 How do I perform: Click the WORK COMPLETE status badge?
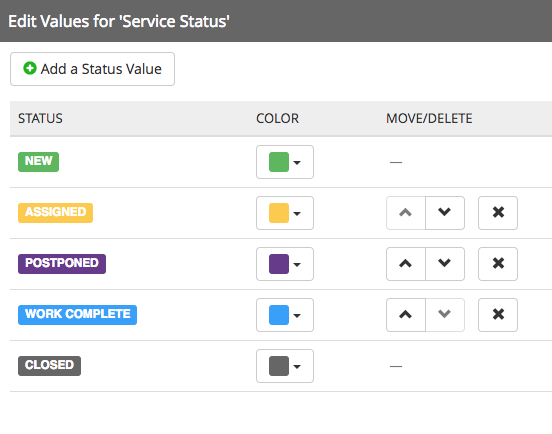(77, 315)
